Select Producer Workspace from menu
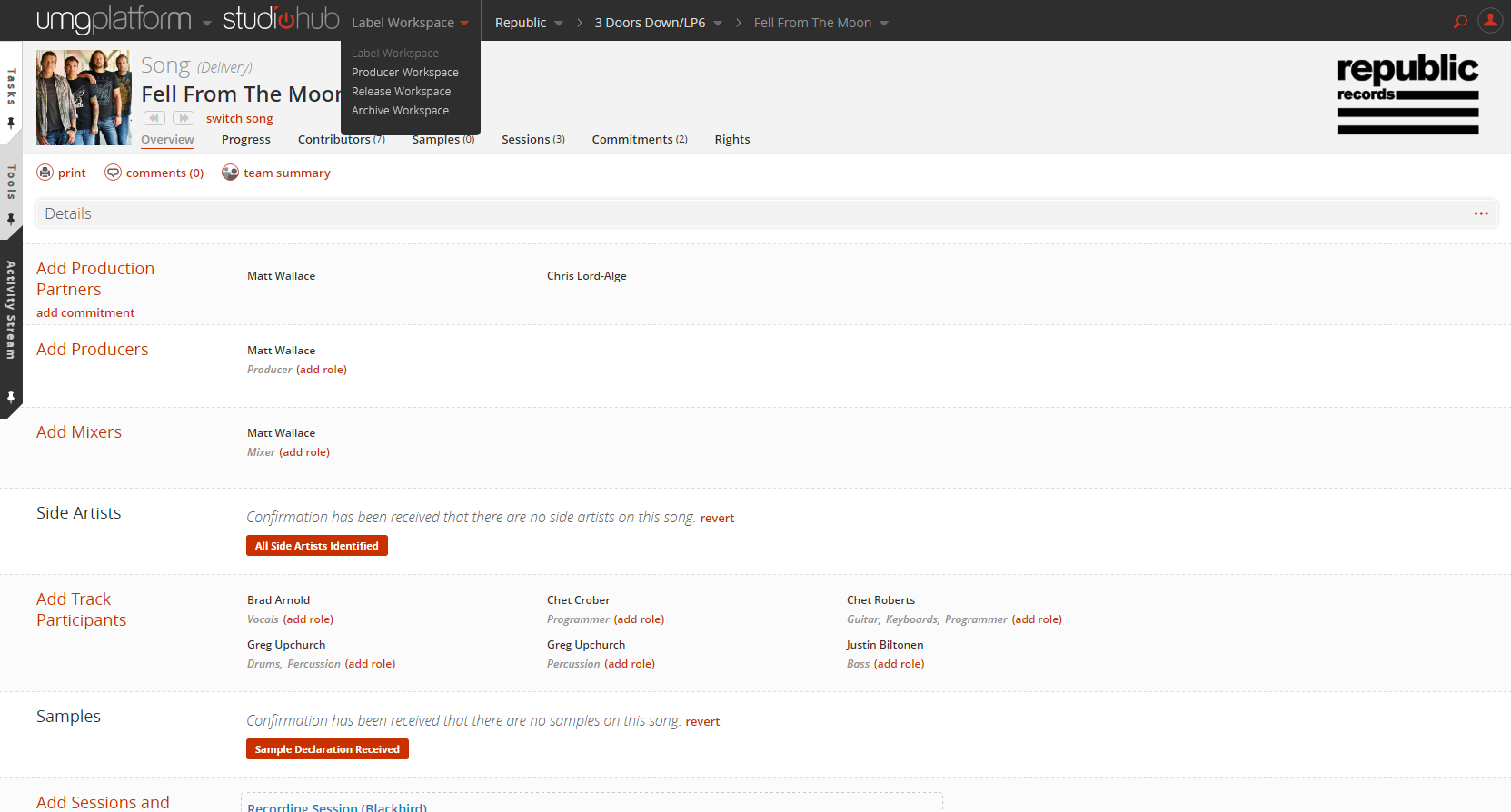Image resolution: width=1511 pixels, height=812 pixels. coord(404,73)
